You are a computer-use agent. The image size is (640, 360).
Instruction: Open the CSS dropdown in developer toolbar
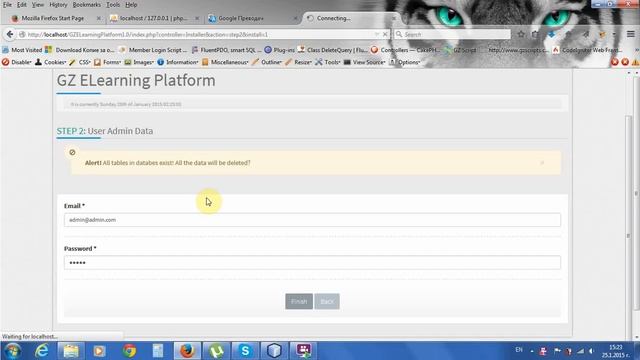click(80, 62)
